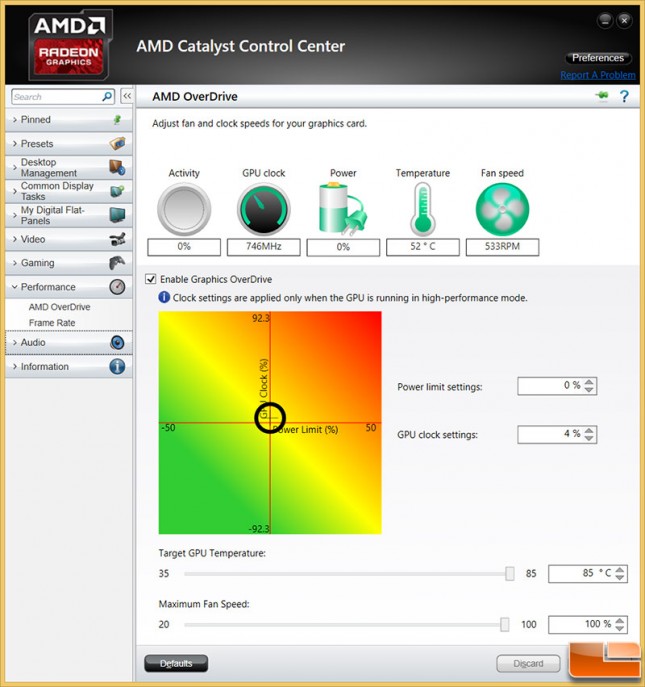Click the Defaults button
This screenshot has width=645, height=687.
176,663
